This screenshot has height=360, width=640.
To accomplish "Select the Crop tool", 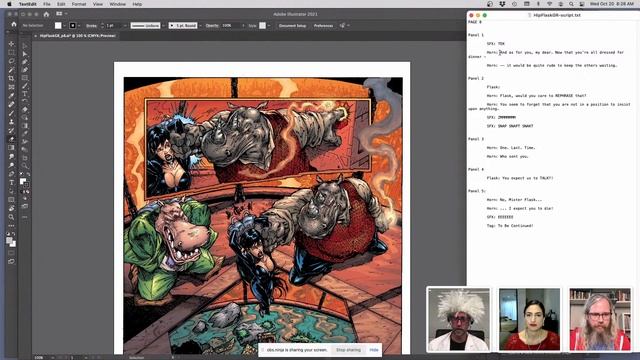I will pos(11,78).
